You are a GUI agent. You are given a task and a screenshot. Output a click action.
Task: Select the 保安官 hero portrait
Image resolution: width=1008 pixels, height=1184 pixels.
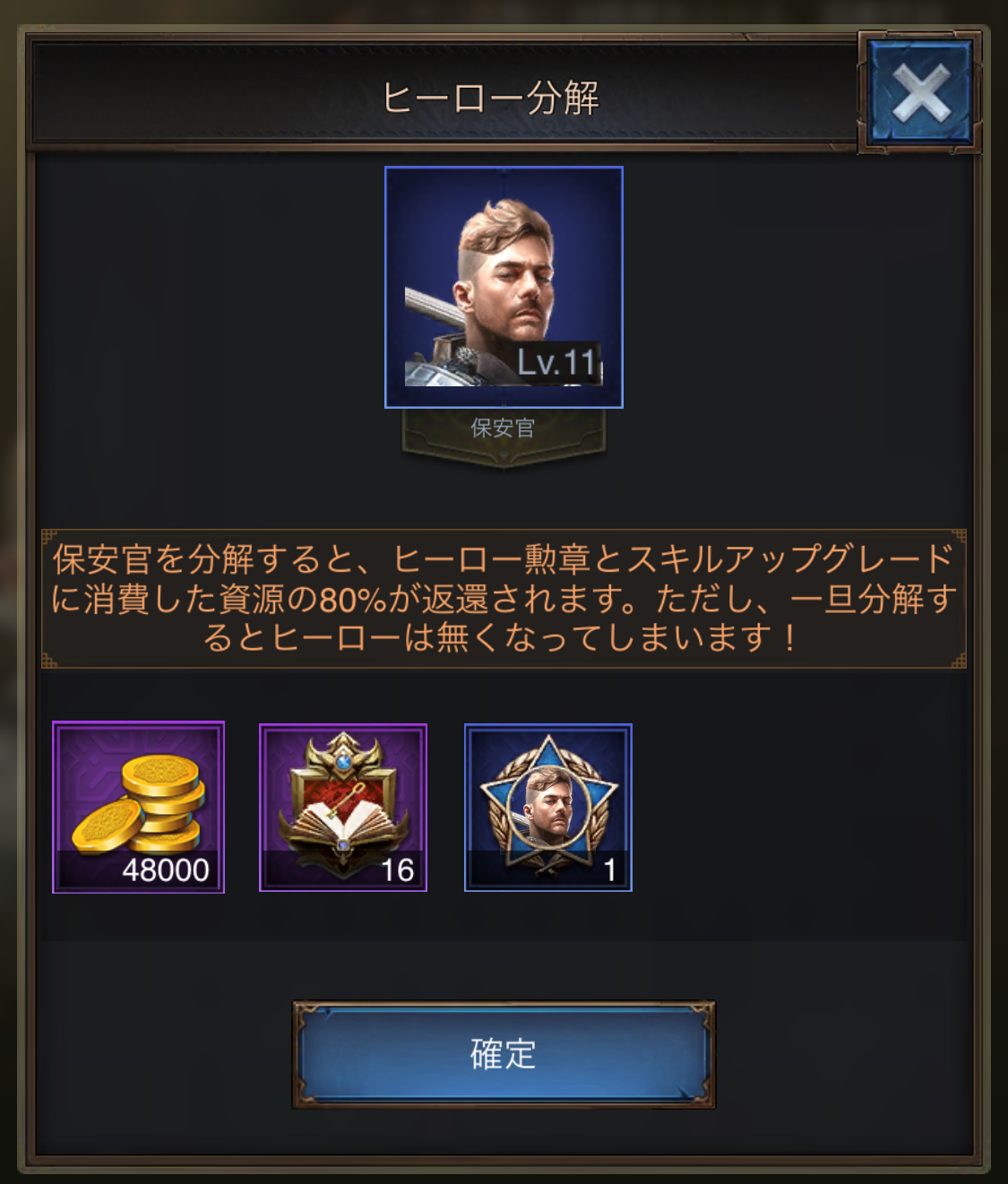tap(504, 287)
